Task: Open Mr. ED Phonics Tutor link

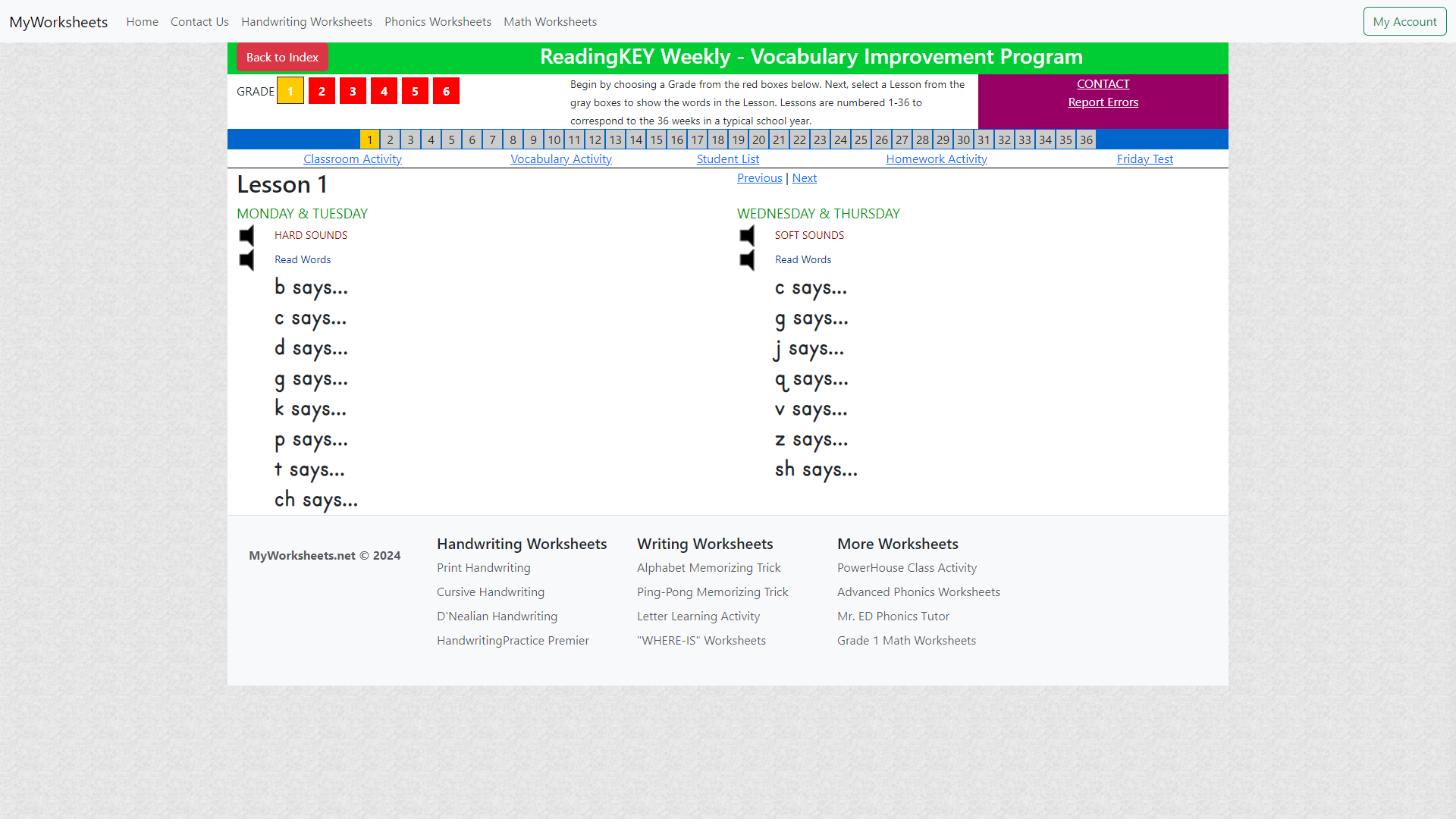Action: point(893,617)
